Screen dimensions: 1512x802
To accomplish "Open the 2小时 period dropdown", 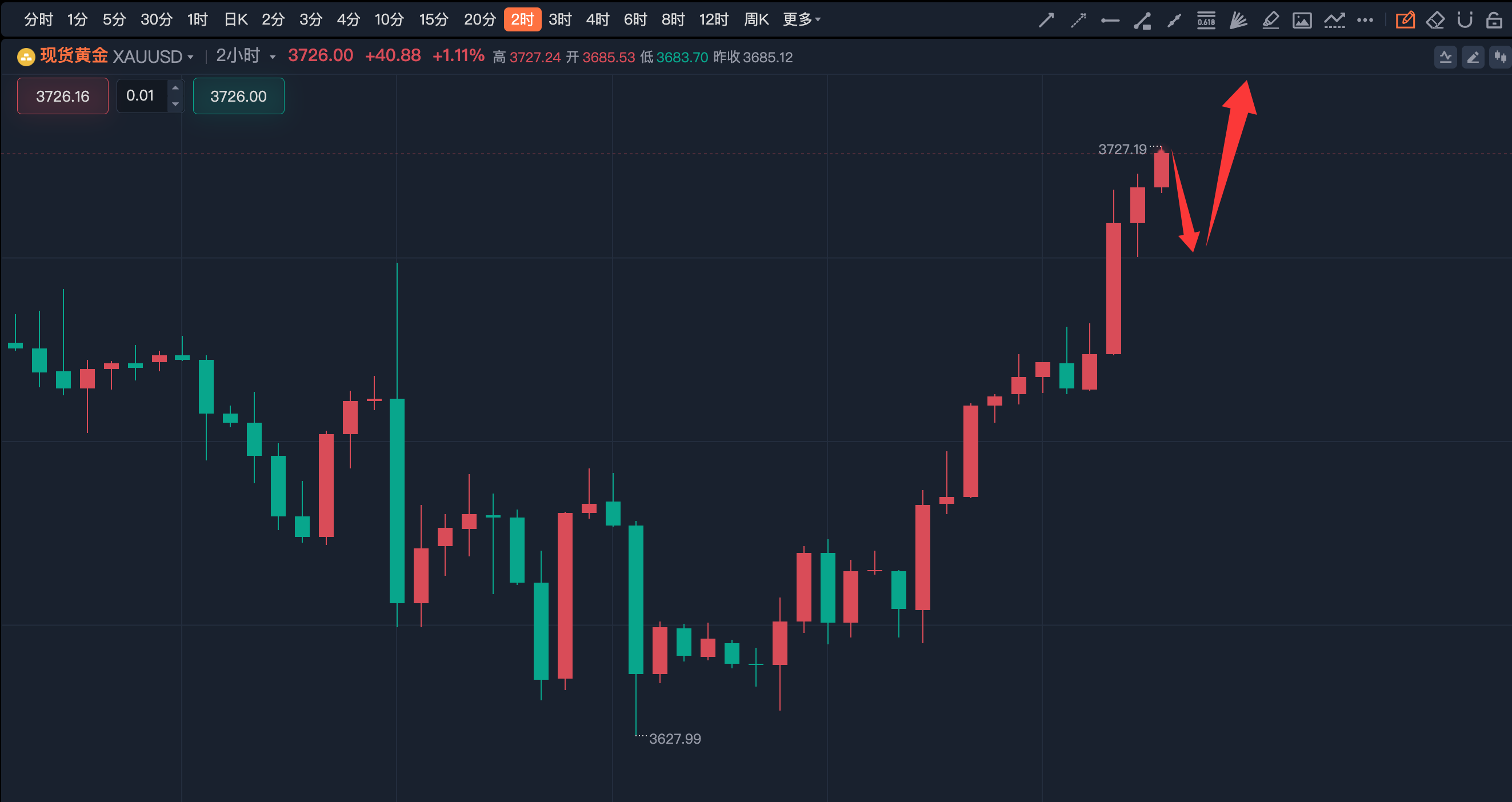I will click(273, 57).
